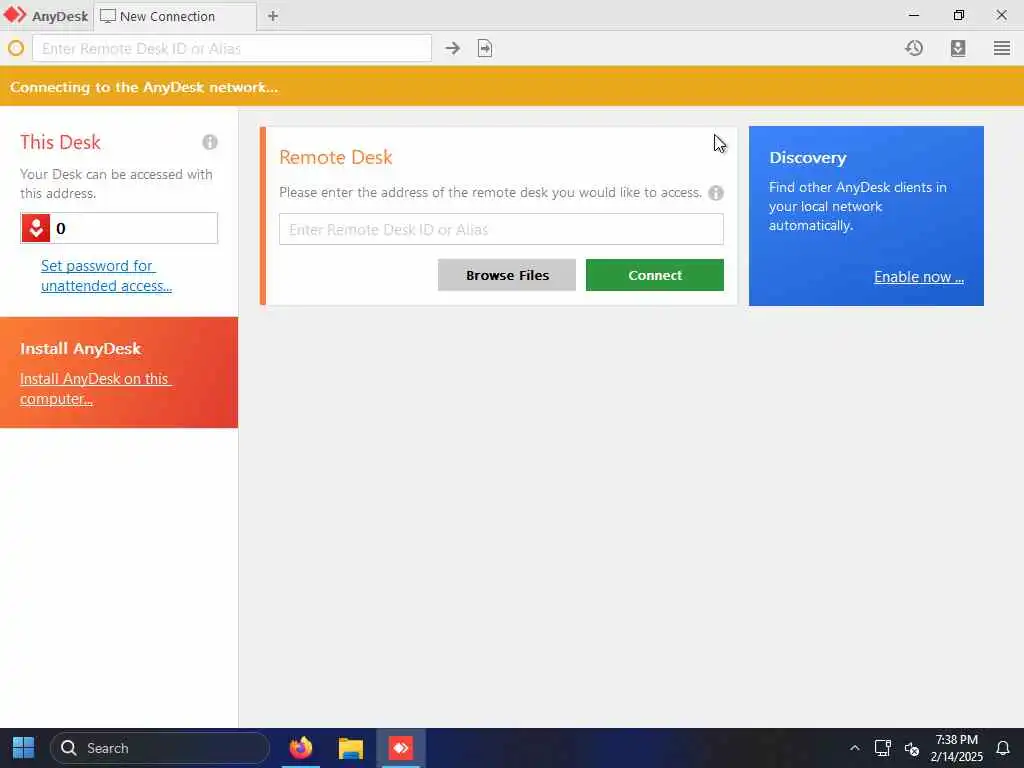Click Enable now link in Discovery
Screen dimensions: 1024x768
point(919,277)
